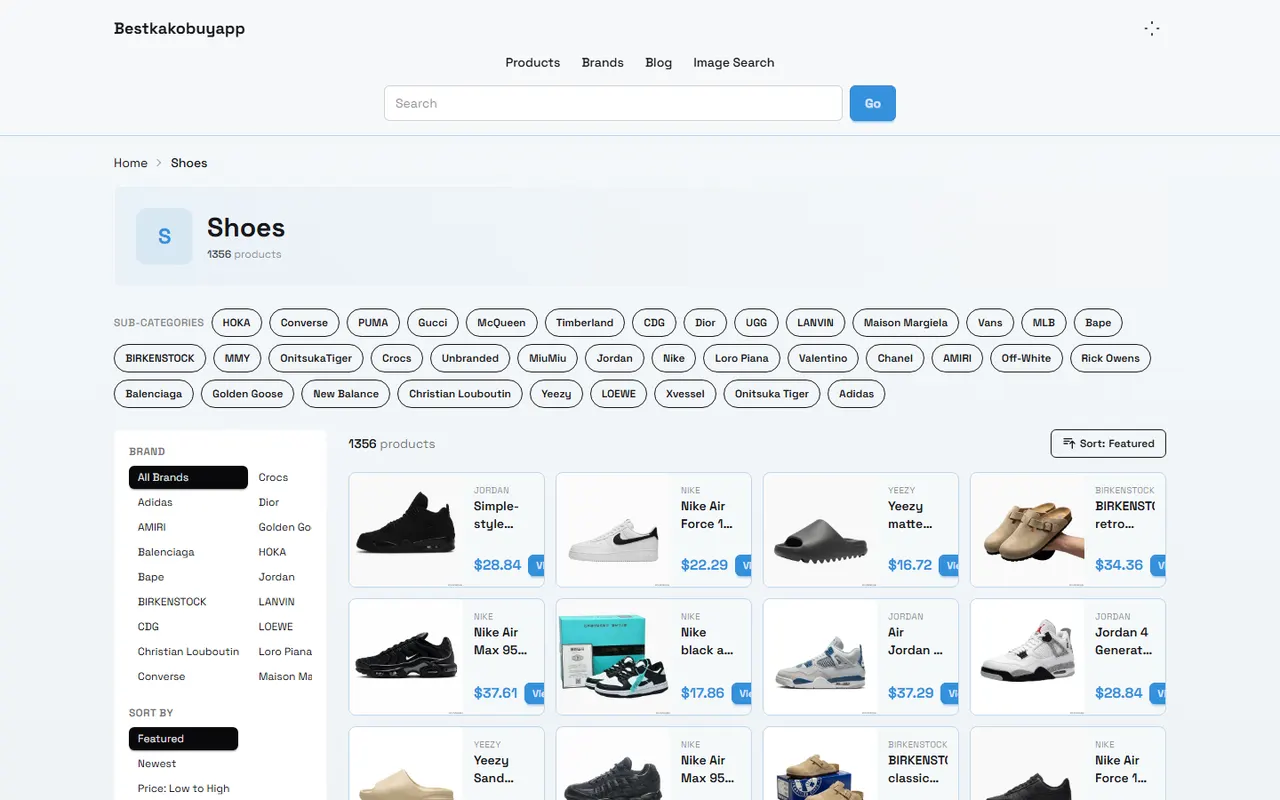Viewport: 1280px width, 800px height.
Task: Click the blue S category icon
Action: 164,236
